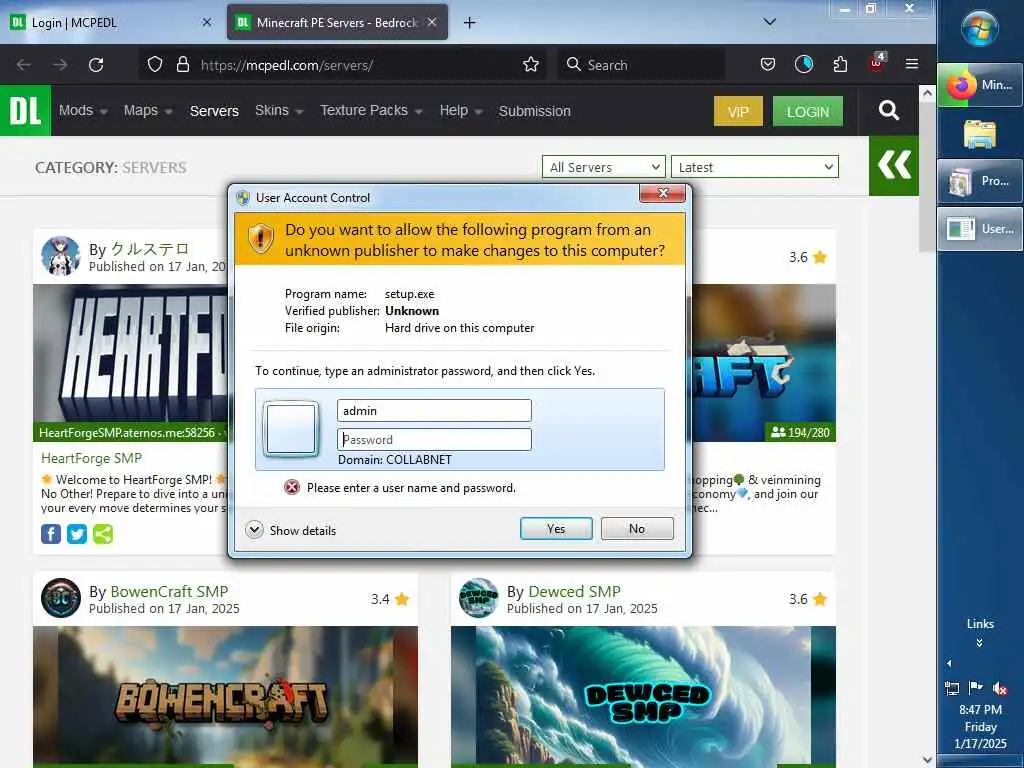List all tabs with the chevron
The height and width of the screenshot is (768, 1024).
point(770,22)
